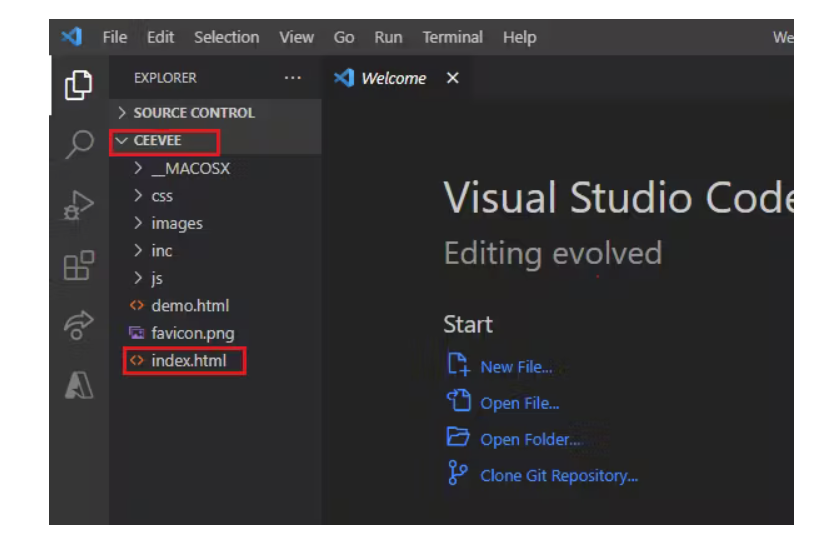This screenshot has height=549, width=829.
Task: Click the Explorer more actions ellipsis
Action: [x=292, y=78]
